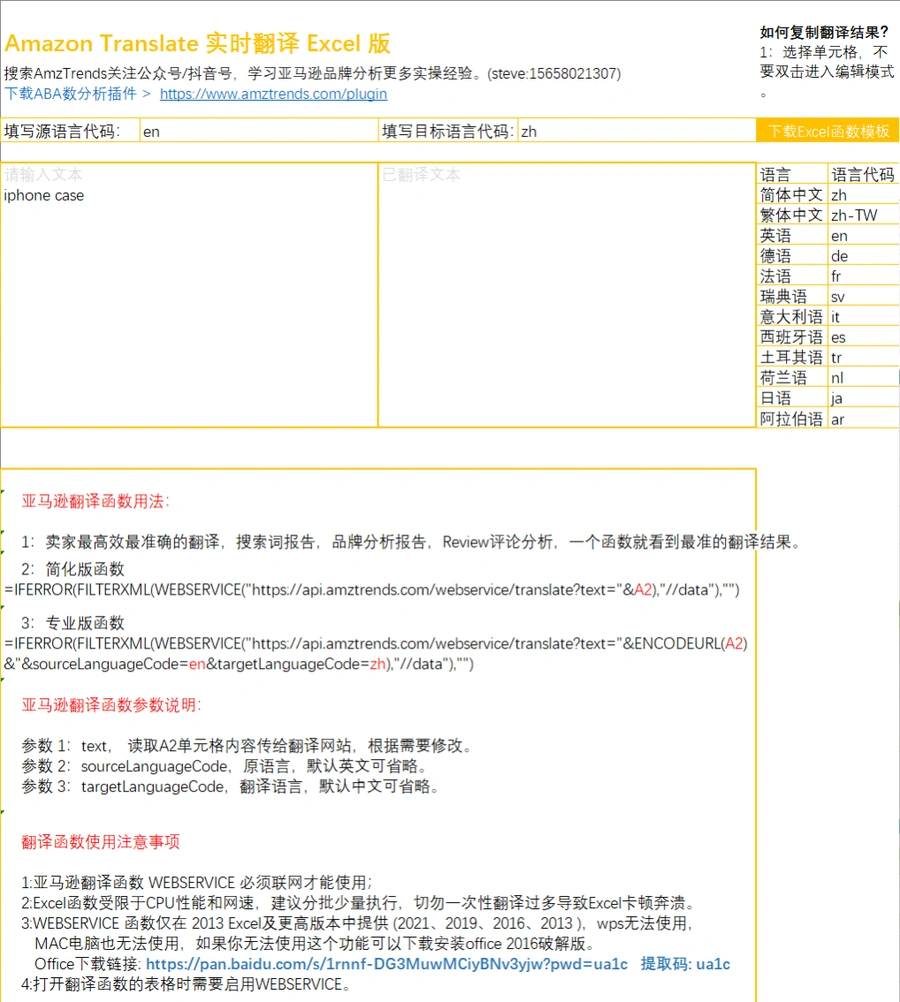Click the 参数 3 targetLanguageCode line
Viewport: 900px width, 1002px height.
(x=231, y=786)
